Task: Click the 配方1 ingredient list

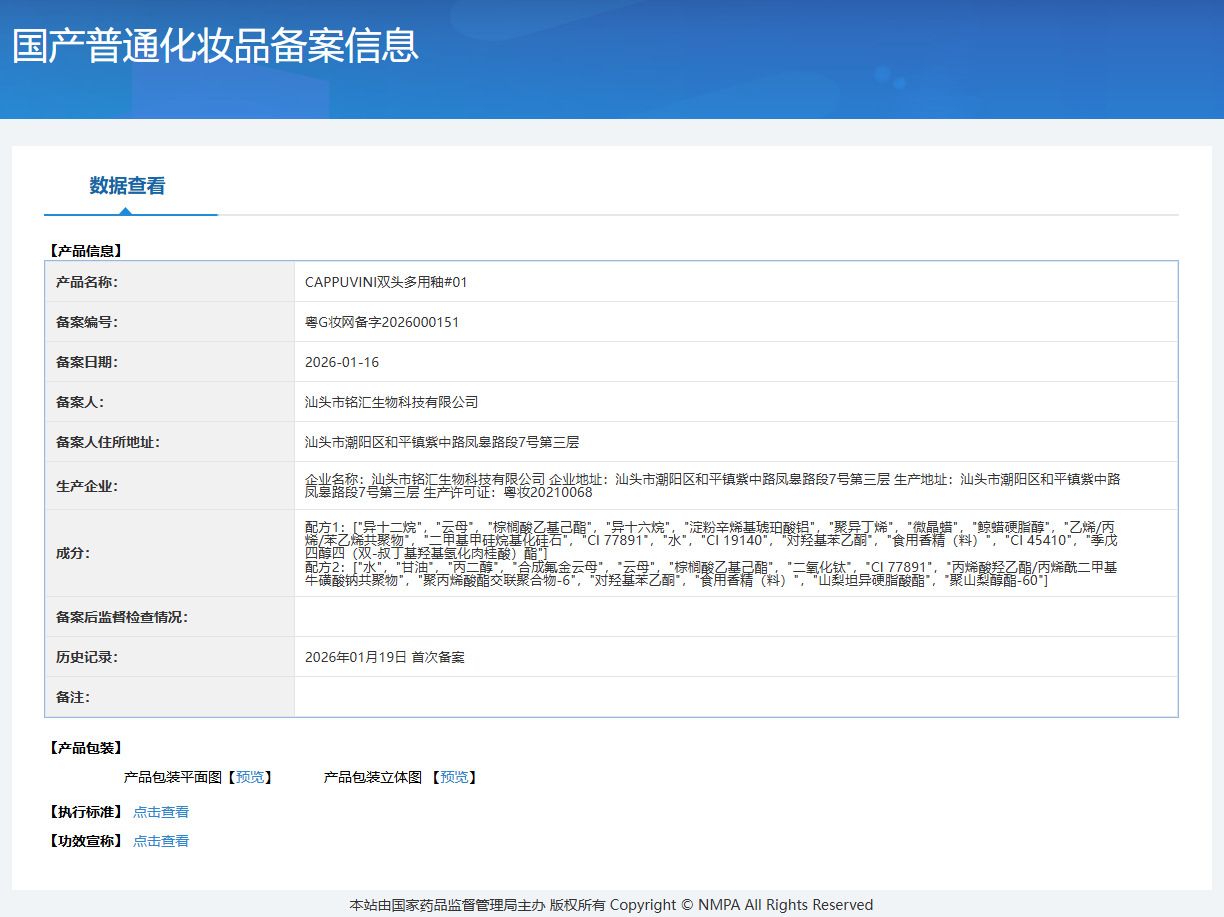Action: pos(709,539)
